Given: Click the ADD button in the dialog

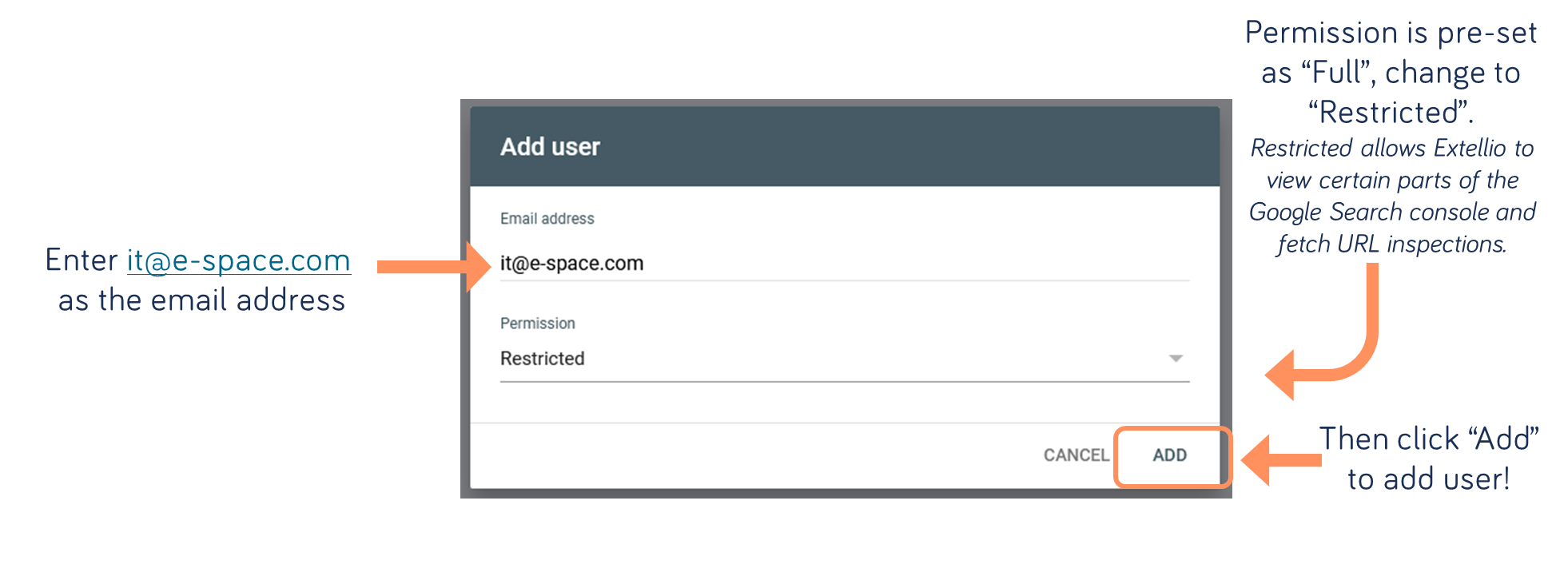Looking at the screenshot, I should click(x=1169, y=455).
